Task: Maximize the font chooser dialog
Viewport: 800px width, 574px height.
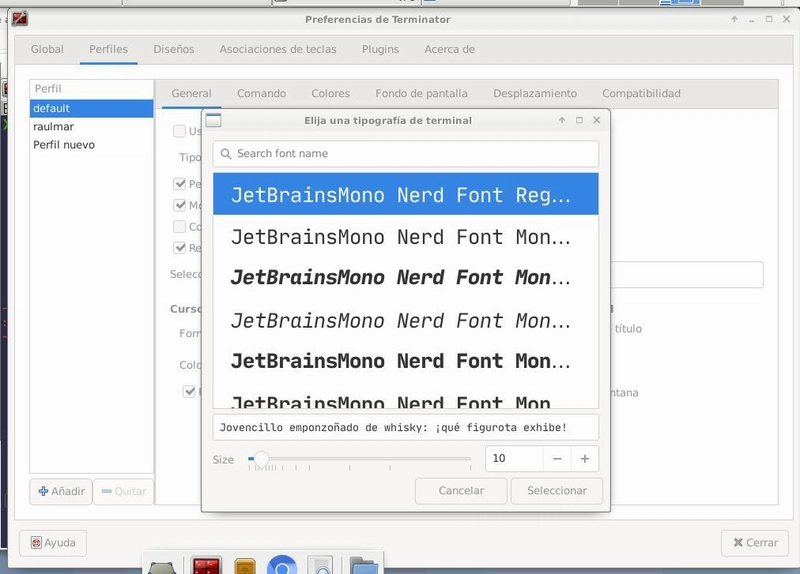Action: [x=579, y=120]
